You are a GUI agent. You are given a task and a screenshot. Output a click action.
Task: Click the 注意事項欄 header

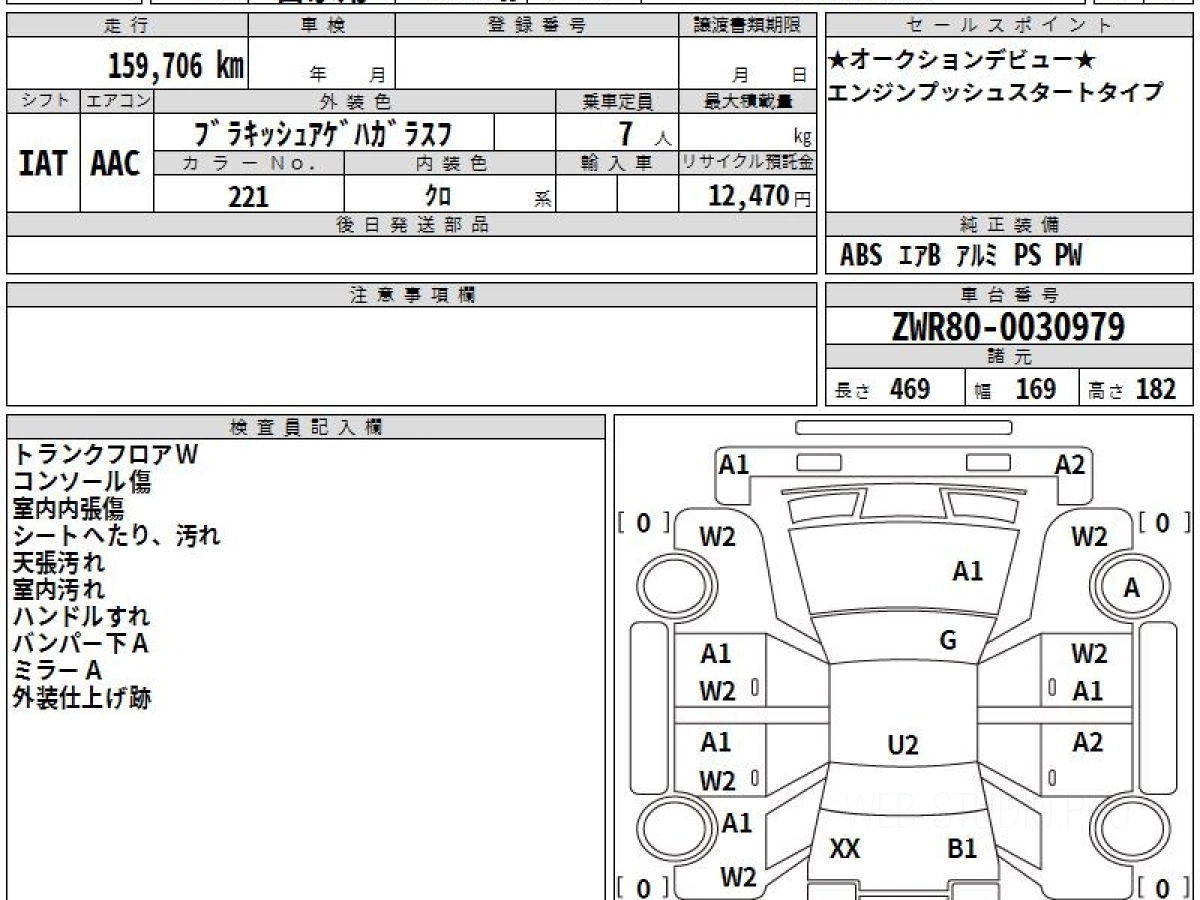click(412, 295)
